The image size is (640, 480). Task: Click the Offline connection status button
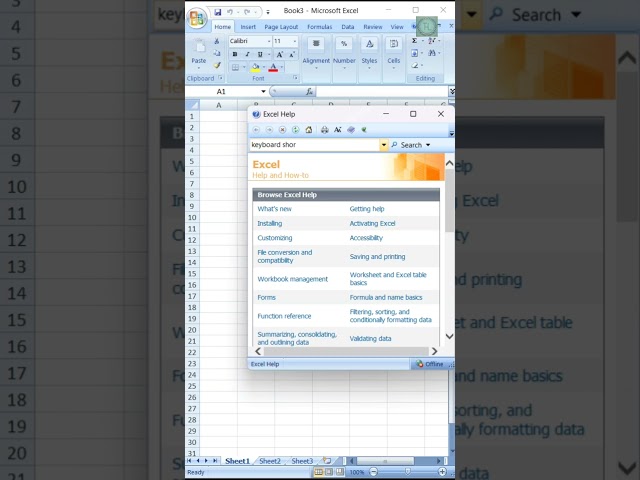click(430, 364)
